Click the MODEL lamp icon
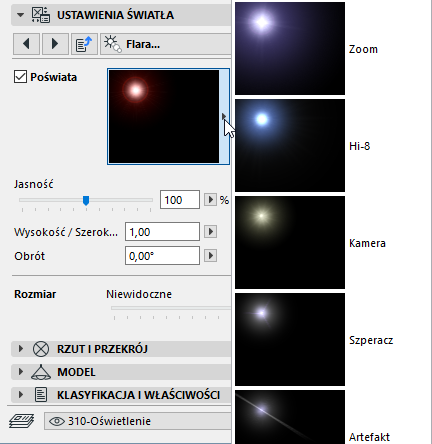The image size is (432, 444). 41,372
